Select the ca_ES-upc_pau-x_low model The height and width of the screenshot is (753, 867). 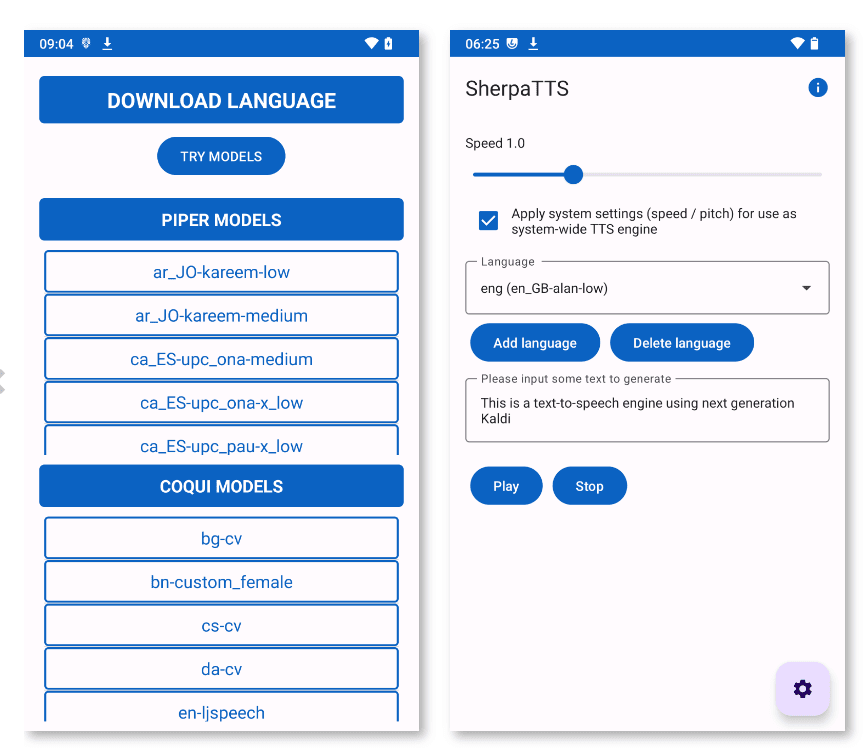[x=221, y=441]
